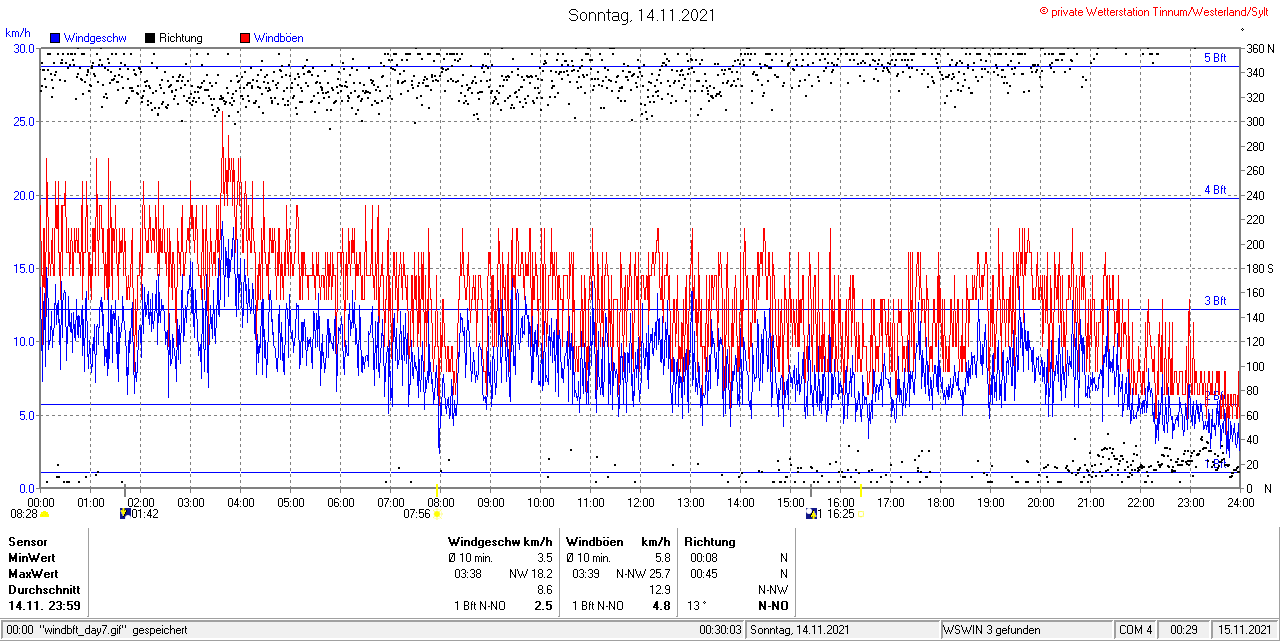
Task: Click the 'km/h' axis unit label
Action: (19, 33)
